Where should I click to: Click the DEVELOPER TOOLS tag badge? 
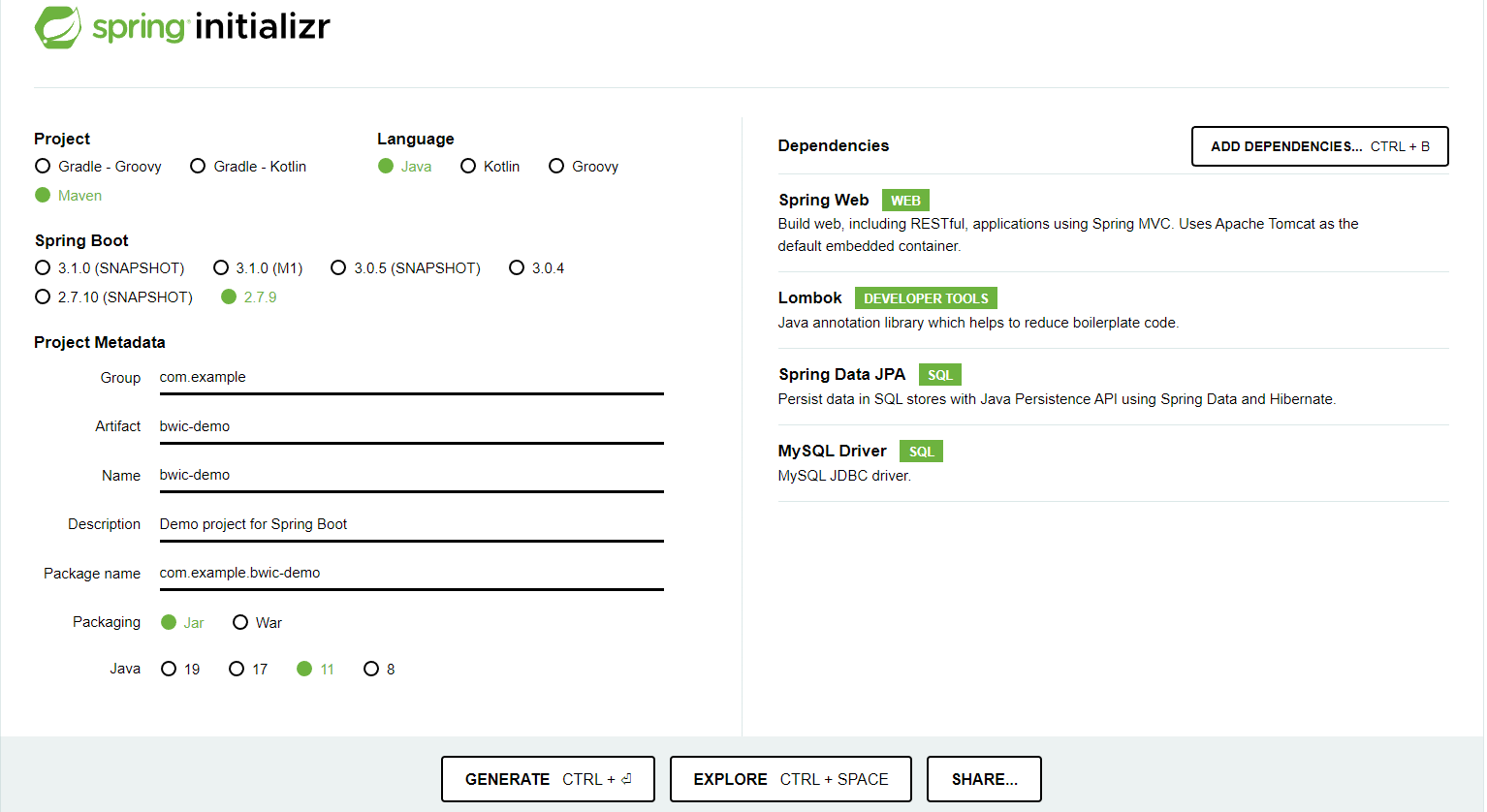pyautogui.click(x=926, y=298)
